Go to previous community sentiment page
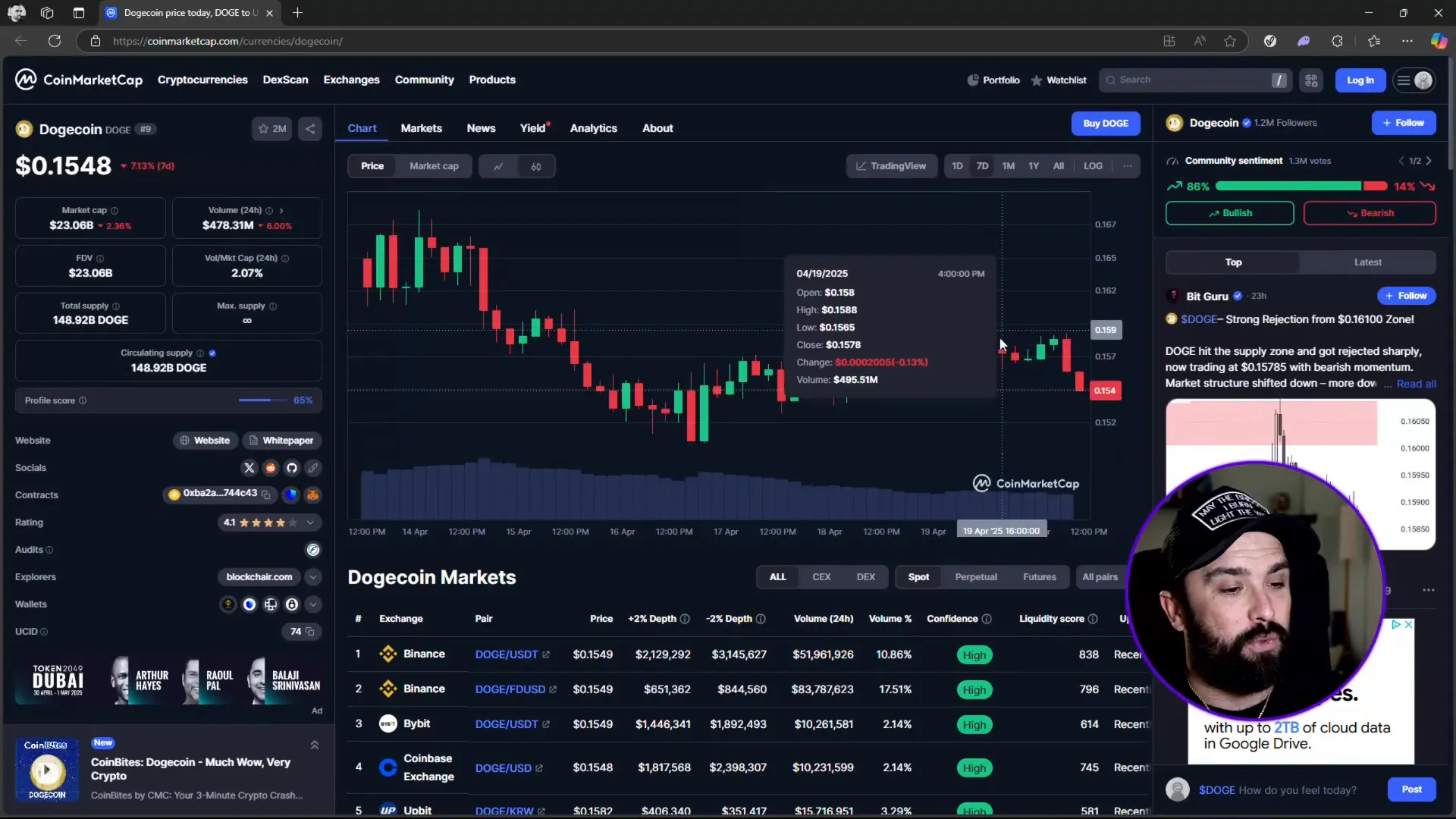Viewport: 1456px width, 819px height. pos(1401,161)
